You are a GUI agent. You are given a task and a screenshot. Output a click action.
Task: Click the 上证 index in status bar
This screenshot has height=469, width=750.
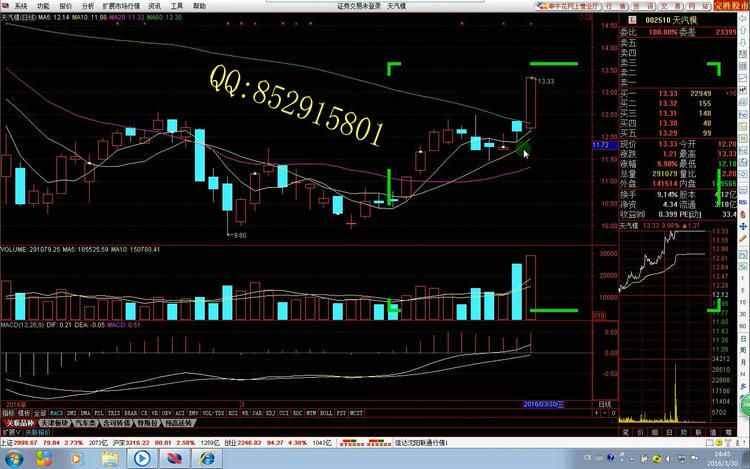click(x=8, y=441)
